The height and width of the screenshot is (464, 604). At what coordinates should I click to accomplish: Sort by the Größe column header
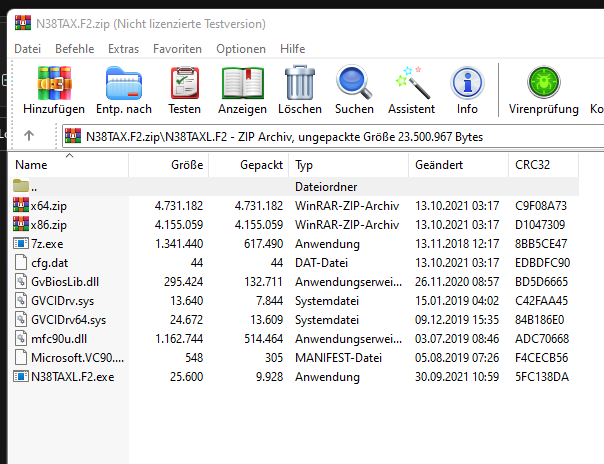169,165
